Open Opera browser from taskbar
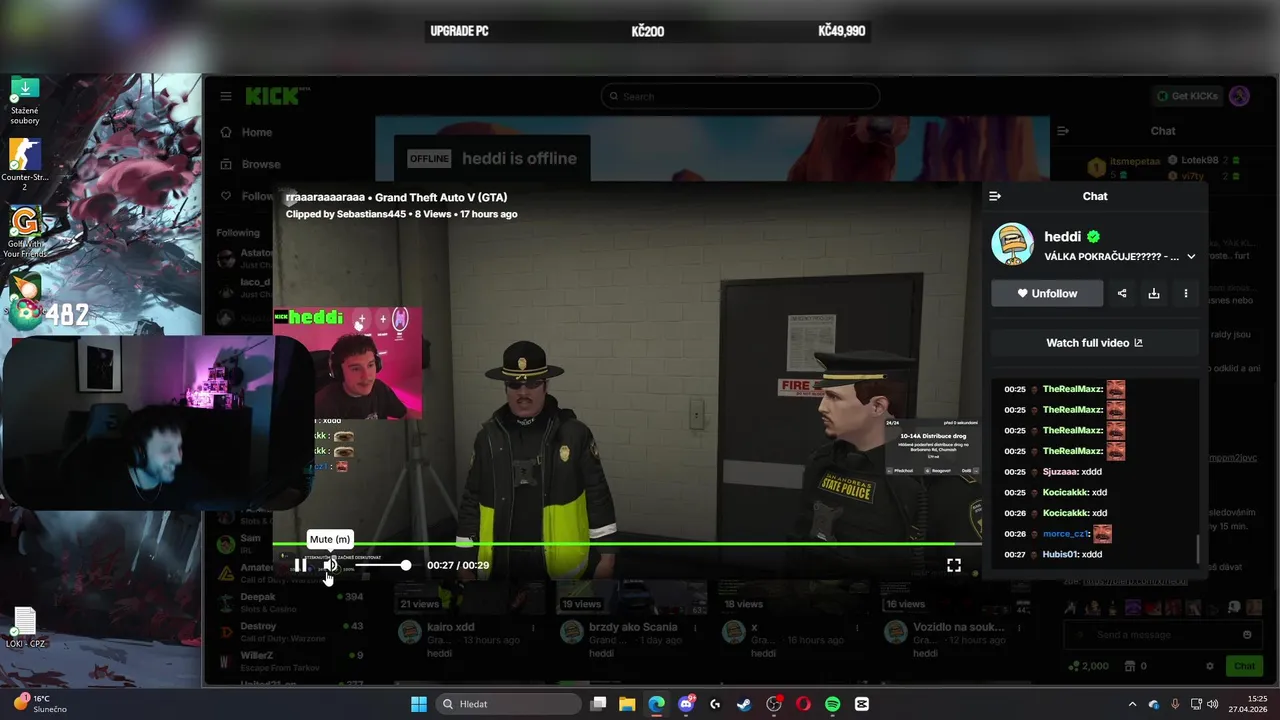This screenshot has height=720, width=1280. coord(803,704)
